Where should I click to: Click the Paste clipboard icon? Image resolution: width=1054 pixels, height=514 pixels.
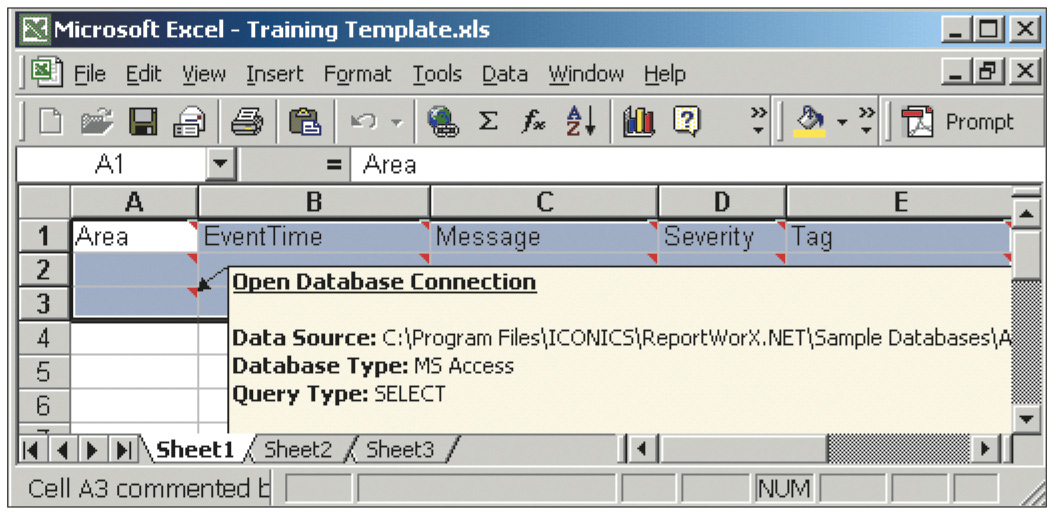point(305,123)
